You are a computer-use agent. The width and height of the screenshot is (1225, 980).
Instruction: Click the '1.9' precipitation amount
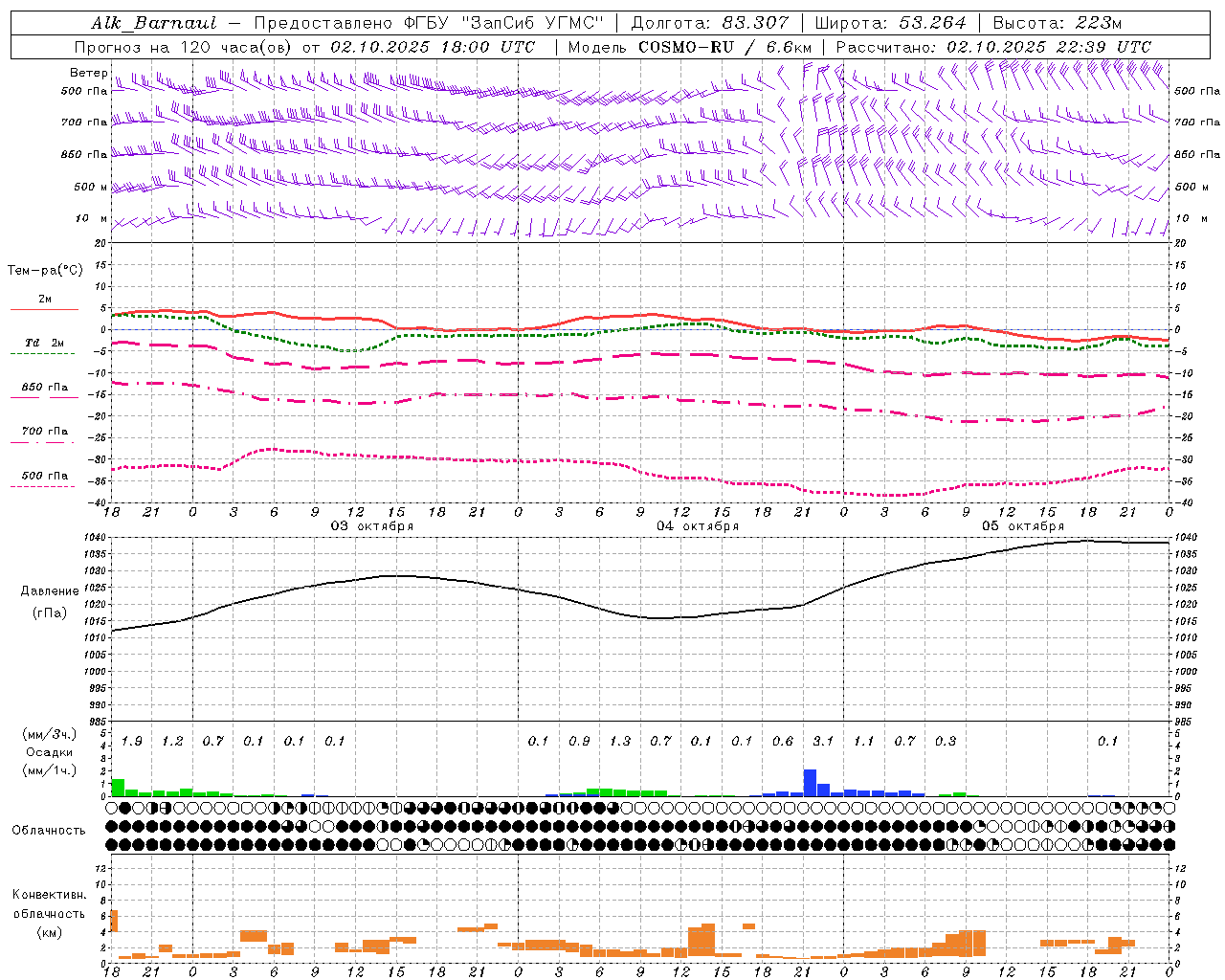point(132,741)
